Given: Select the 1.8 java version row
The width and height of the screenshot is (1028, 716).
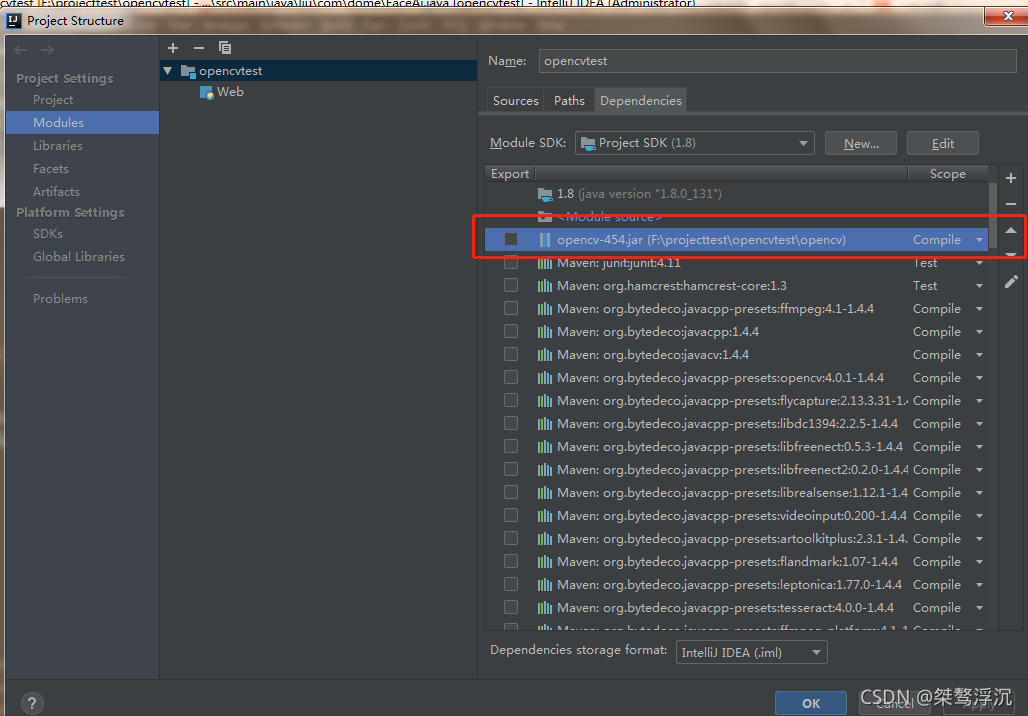Looking at the screenshot, I should (736, 194).
